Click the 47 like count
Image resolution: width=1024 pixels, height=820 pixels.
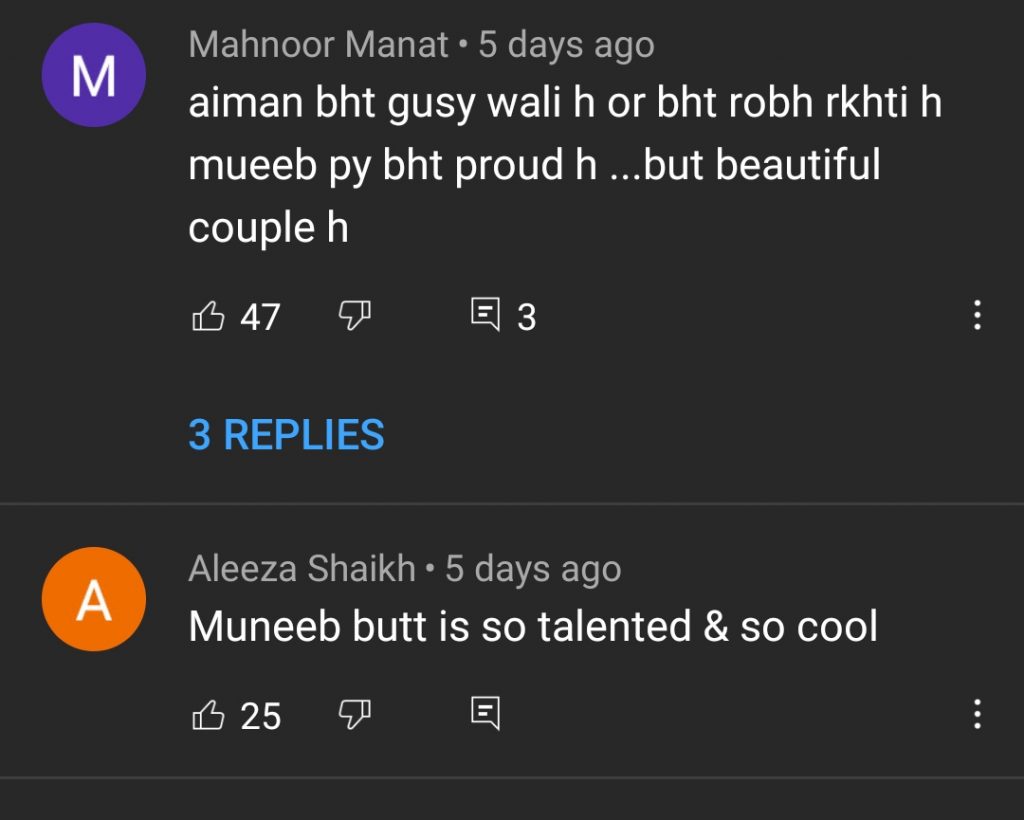(260, 317)
